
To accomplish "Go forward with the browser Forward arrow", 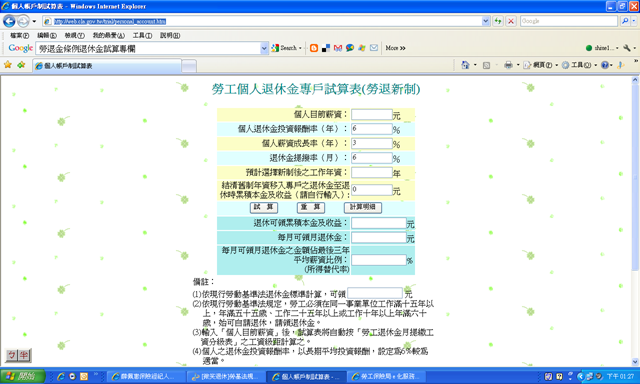I will pos(23,21).
